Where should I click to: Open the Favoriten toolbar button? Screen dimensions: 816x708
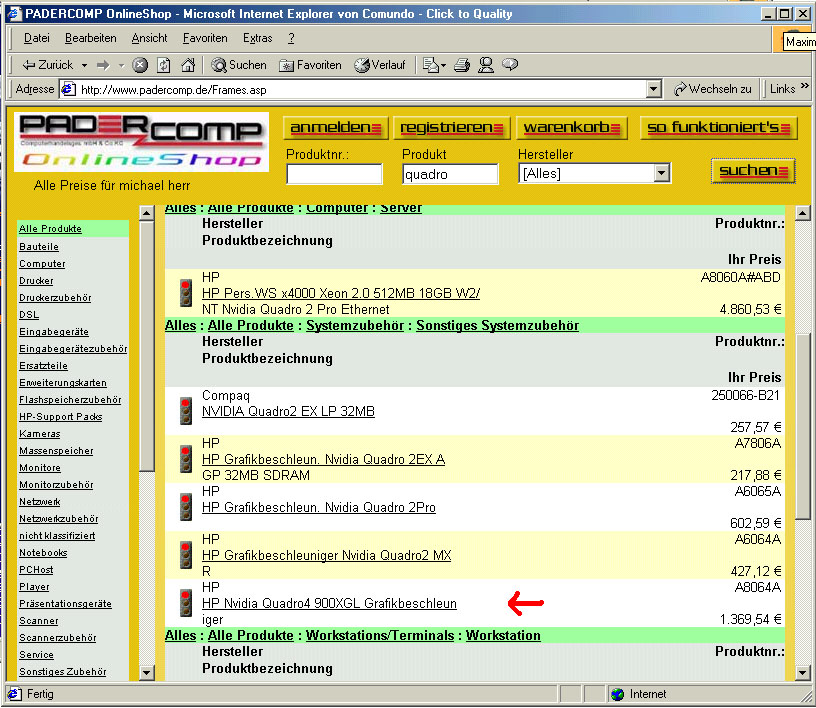[310, 65]
